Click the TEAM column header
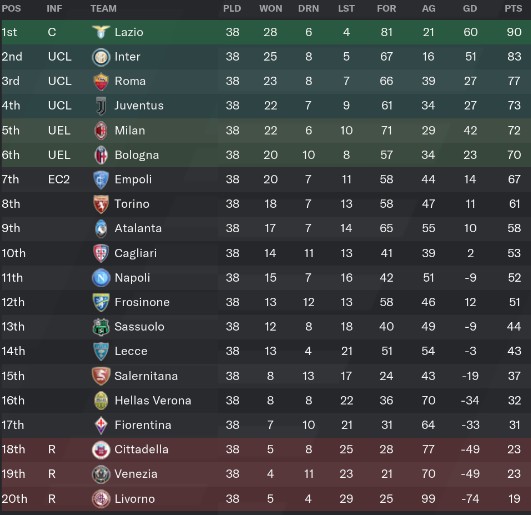The image size is (531, 515). pos(103,9)
